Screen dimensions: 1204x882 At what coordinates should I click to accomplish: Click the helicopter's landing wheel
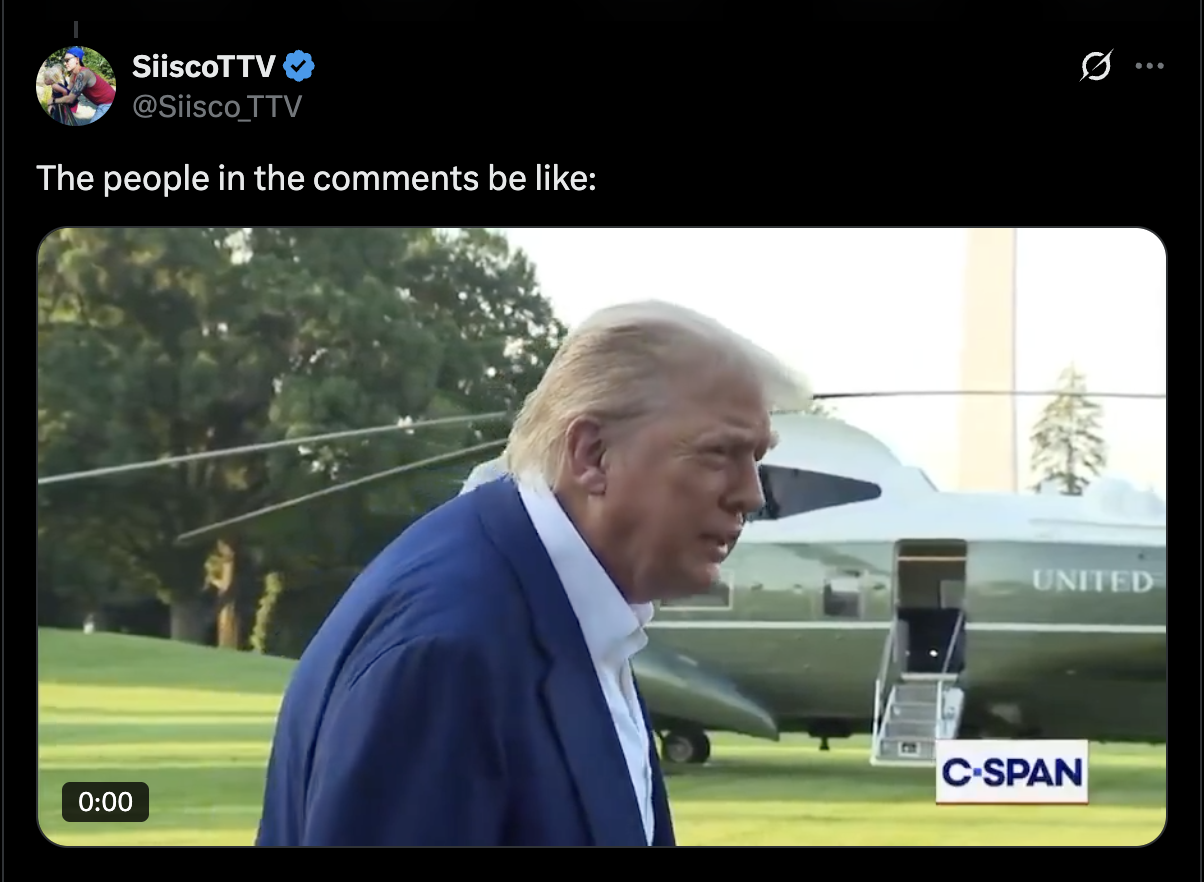(685, 746)
